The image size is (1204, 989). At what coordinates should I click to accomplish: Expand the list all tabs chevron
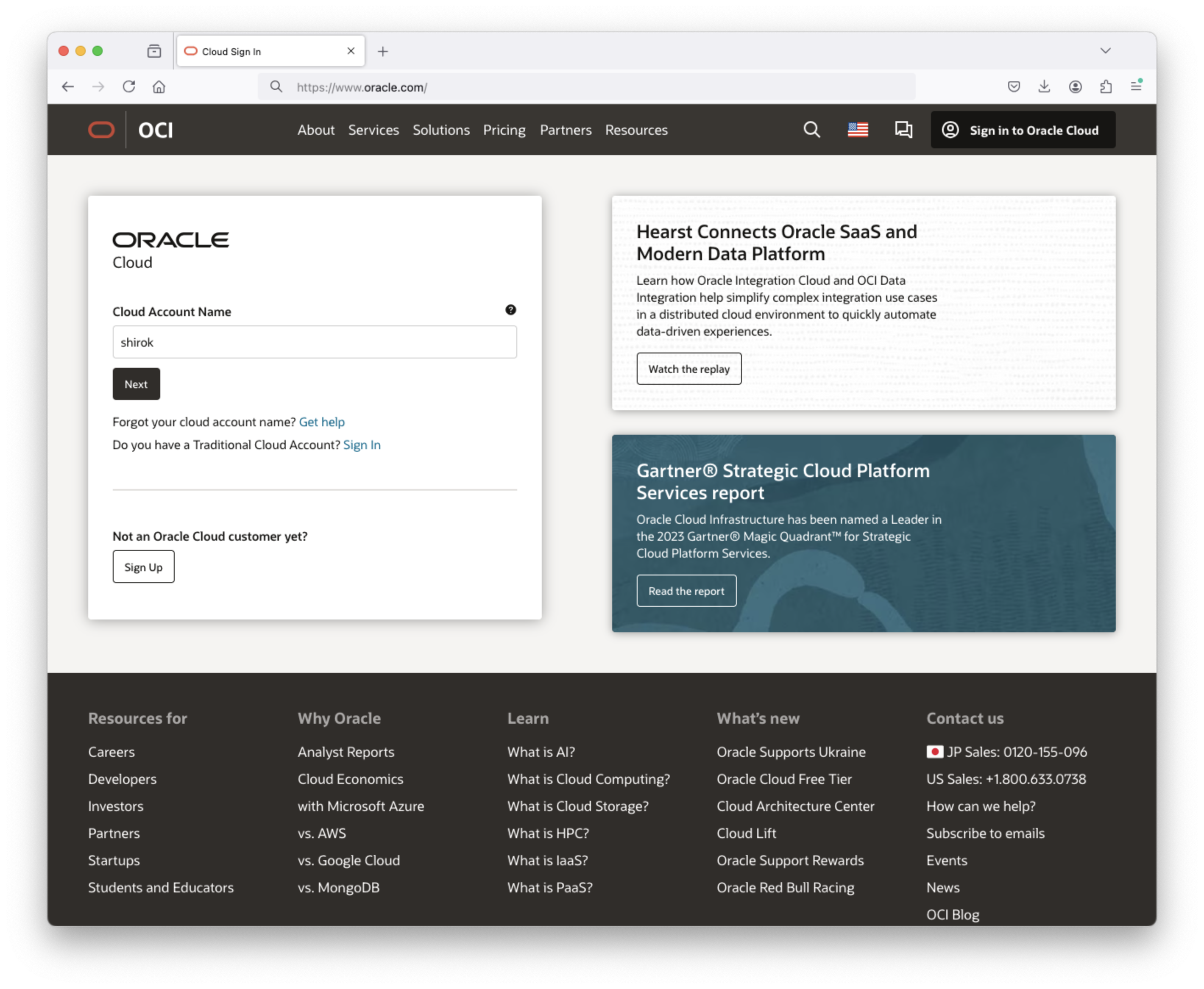click(1105, 51)
